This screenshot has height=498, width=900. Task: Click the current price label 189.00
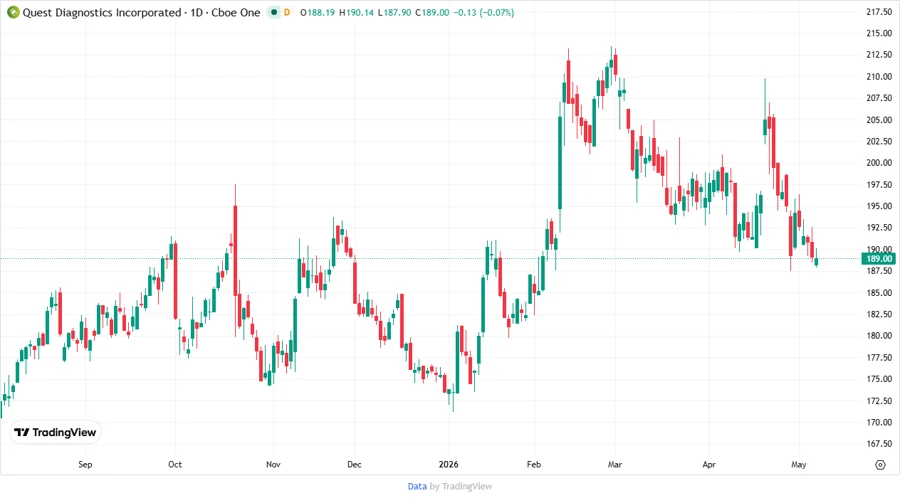tap(878, 259)
